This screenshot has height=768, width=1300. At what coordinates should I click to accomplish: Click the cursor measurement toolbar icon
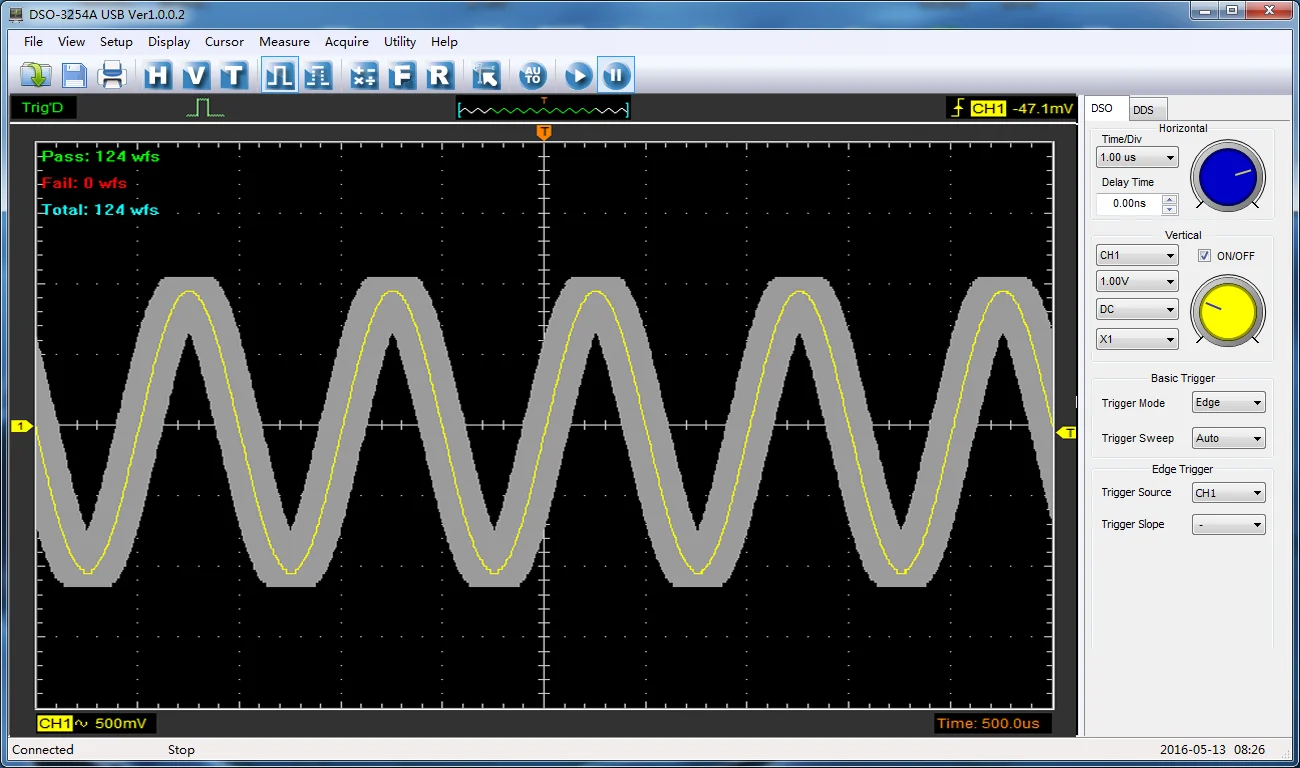pyautogui.click(x=487, y=75)
